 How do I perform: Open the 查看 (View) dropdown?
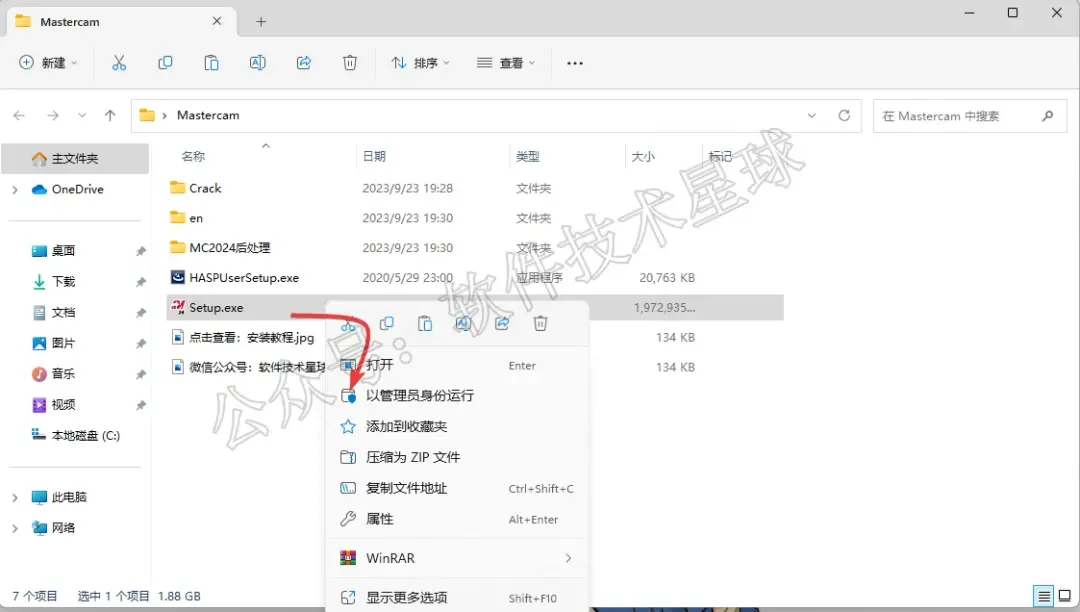coord(506,63)
